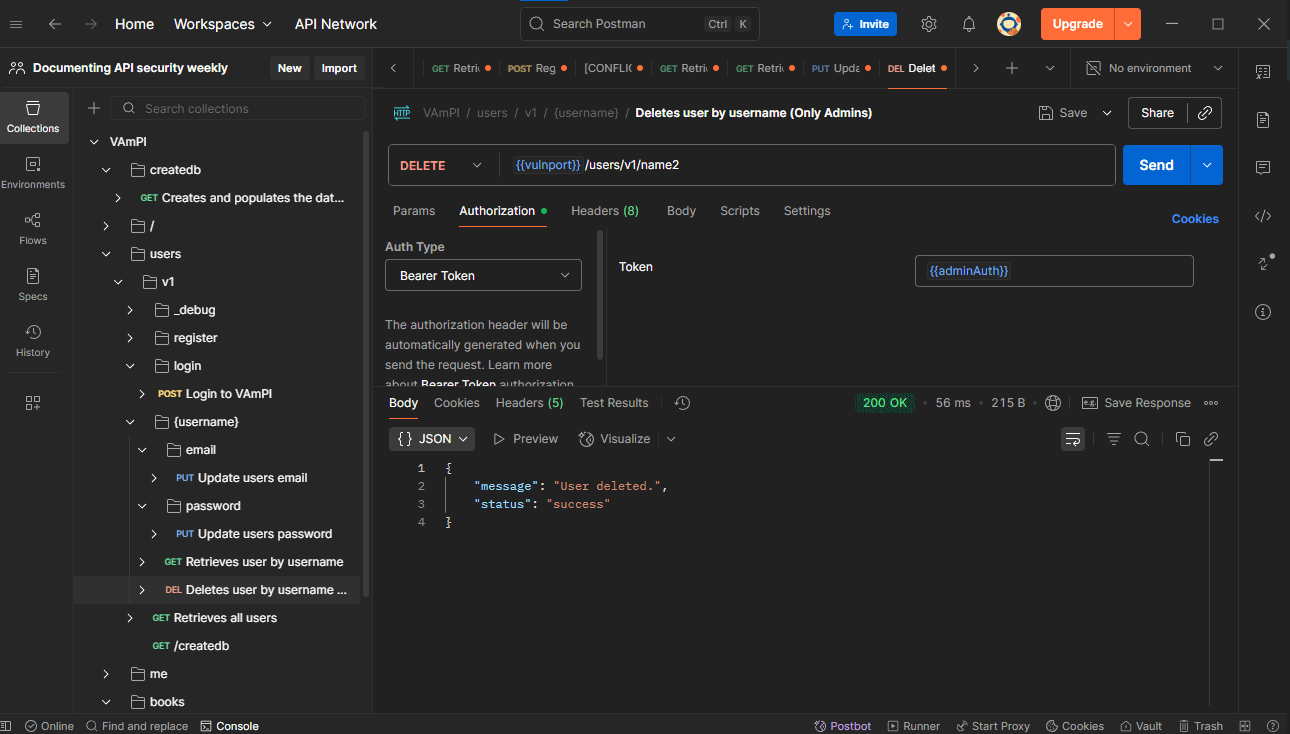Open the Test Results response tab
Screen dimensions: 1290x734
(614, 403)
